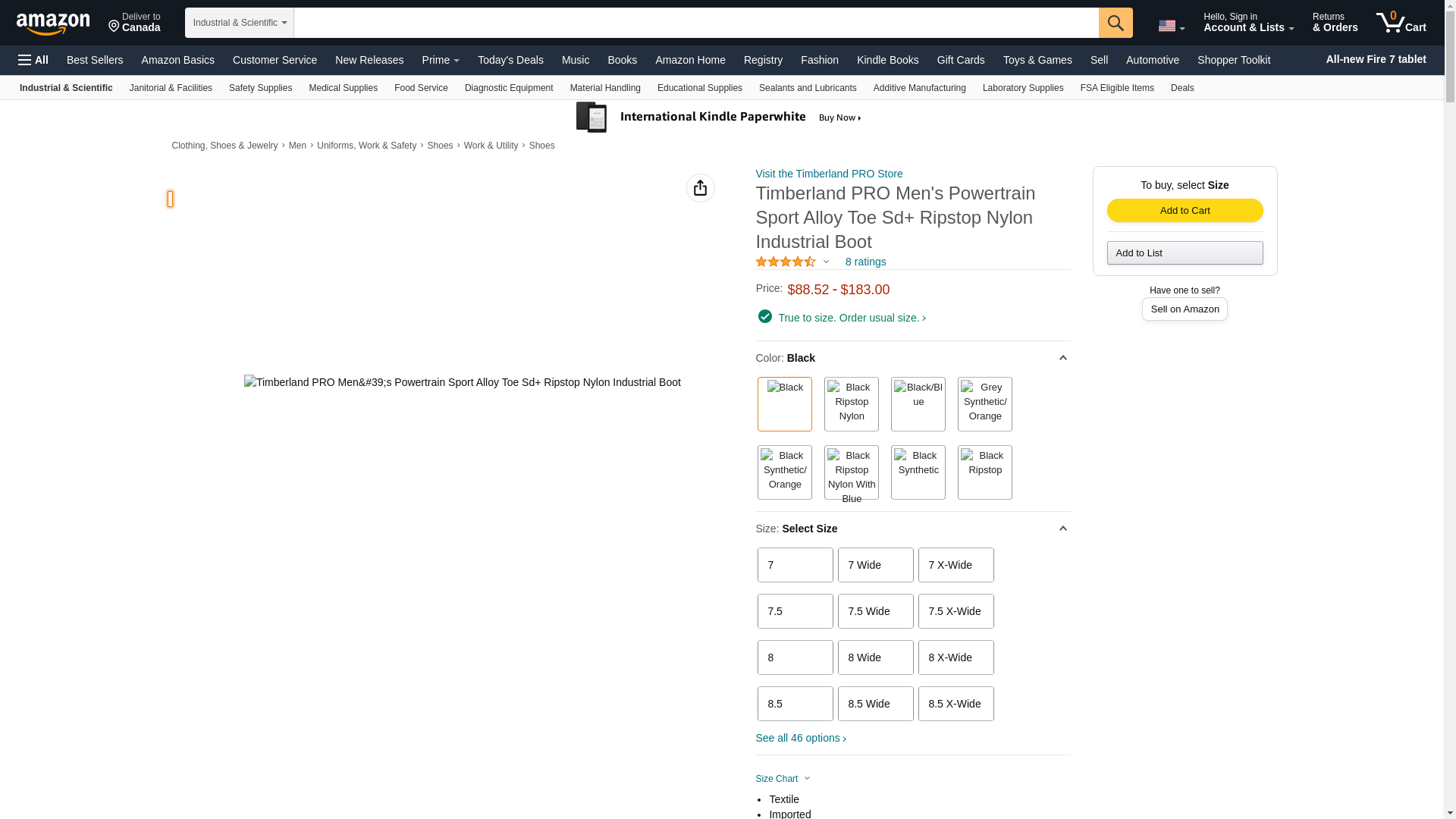Choose size 8.5 option
The height and width of the screenshot is (819, 1456).
[x=795, y=704]
